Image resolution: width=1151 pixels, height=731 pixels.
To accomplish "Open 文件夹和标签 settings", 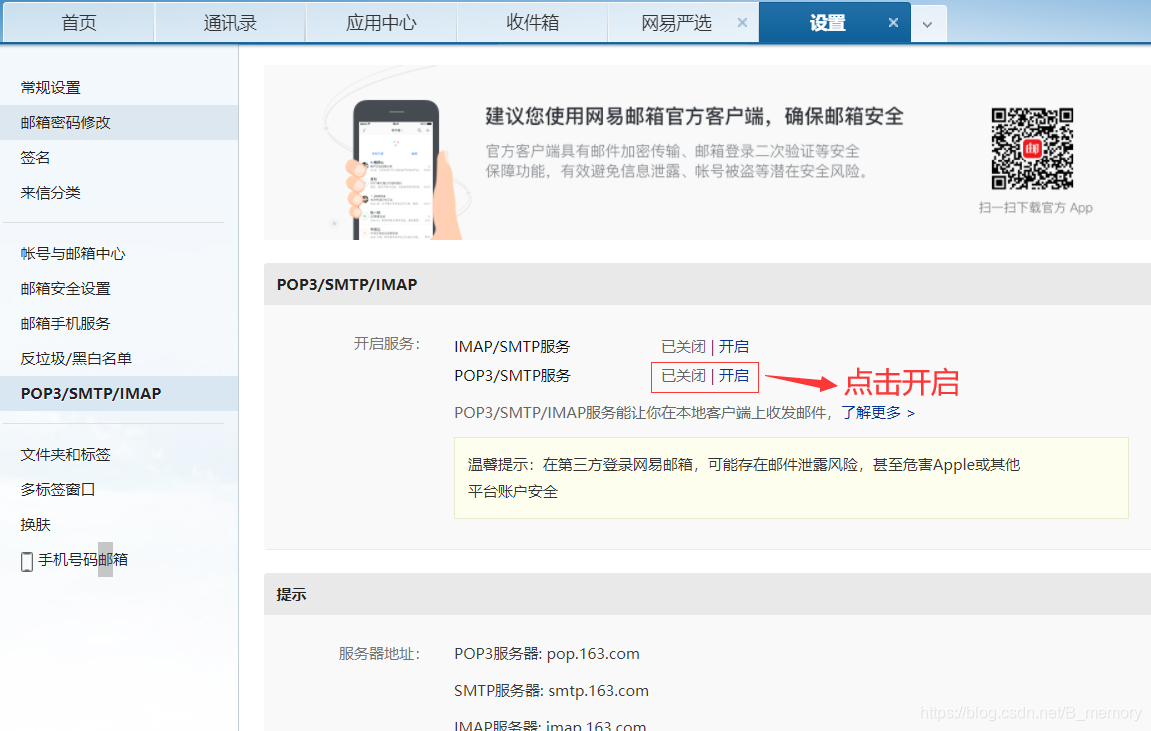I will pyautogui.click(x=65, y=455).
